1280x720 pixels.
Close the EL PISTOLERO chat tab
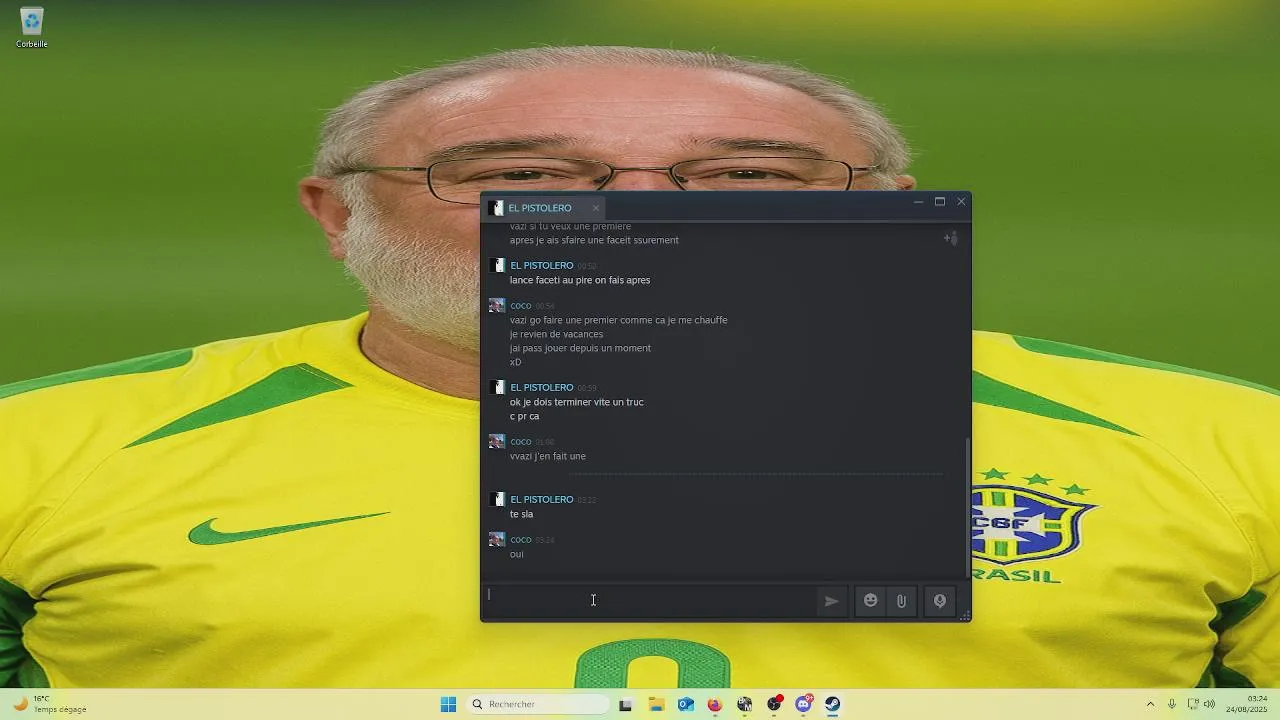[x=595, y=208]
